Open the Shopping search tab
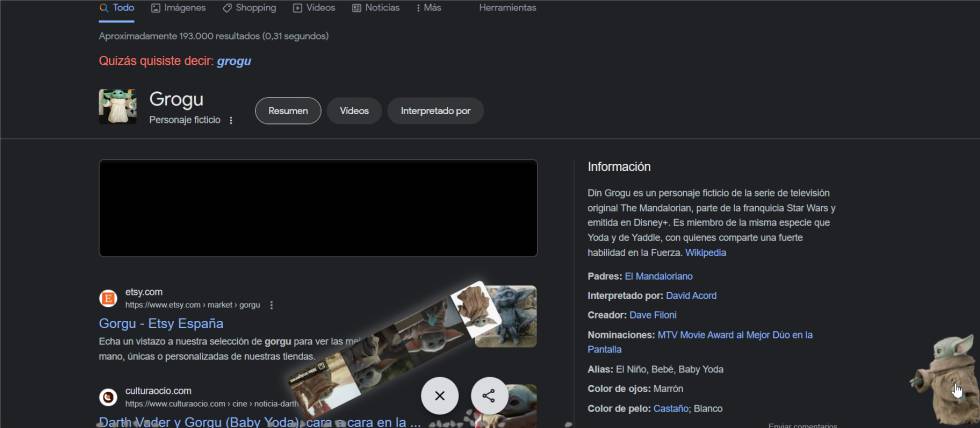The width and height of the screenshot is (980, 428). pos(249,8)
